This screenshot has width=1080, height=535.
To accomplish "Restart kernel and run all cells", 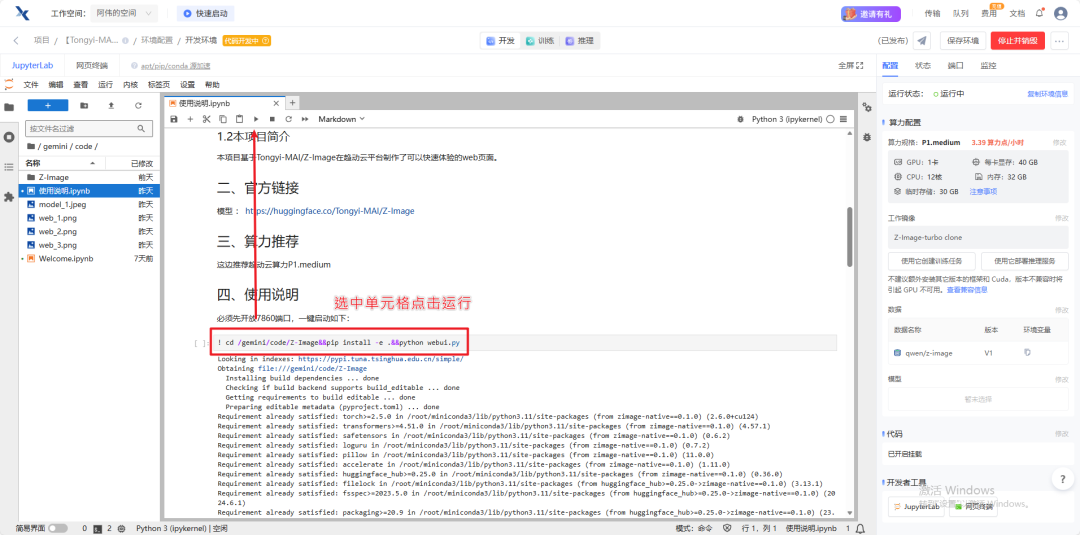I will tap(304, 119).
